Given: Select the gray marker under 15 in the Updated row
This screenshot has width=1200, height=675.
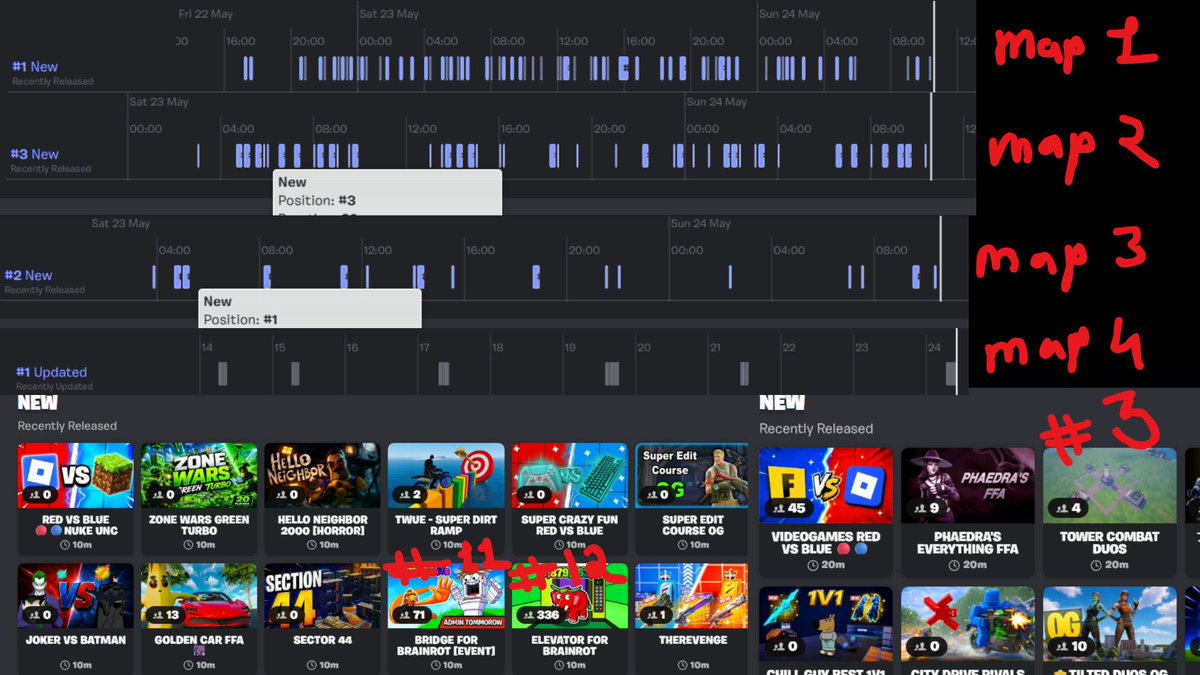Looking at the screenshot, I should click(295, 374).
